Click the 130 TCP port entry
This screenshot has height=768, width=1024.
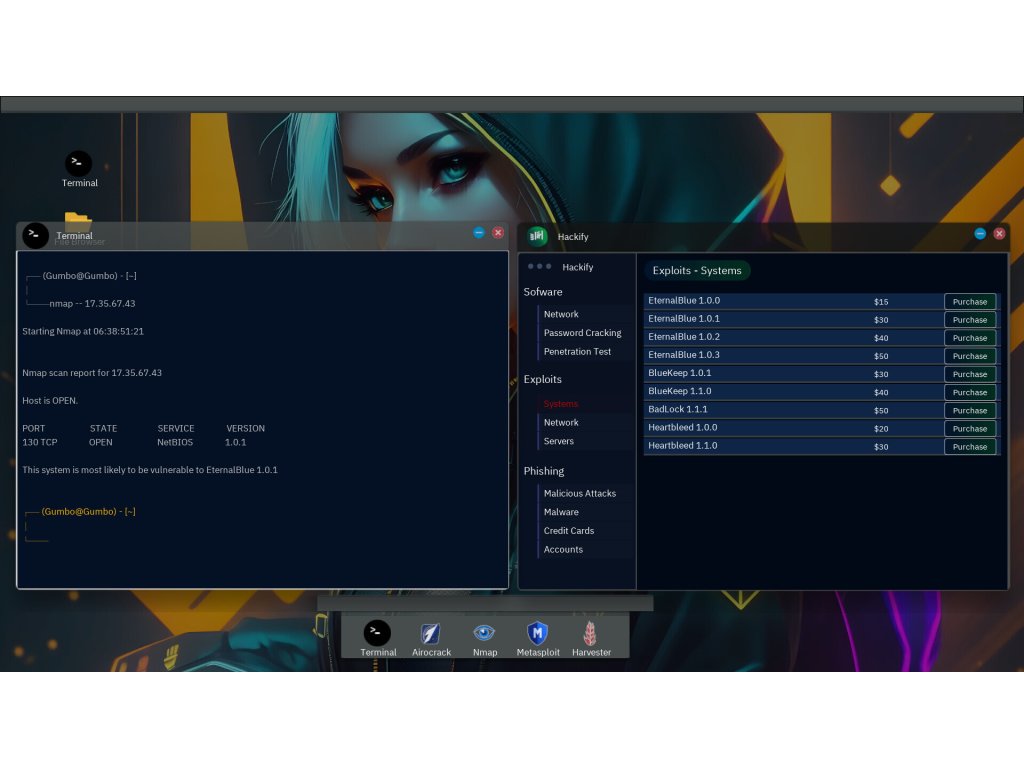40,443
